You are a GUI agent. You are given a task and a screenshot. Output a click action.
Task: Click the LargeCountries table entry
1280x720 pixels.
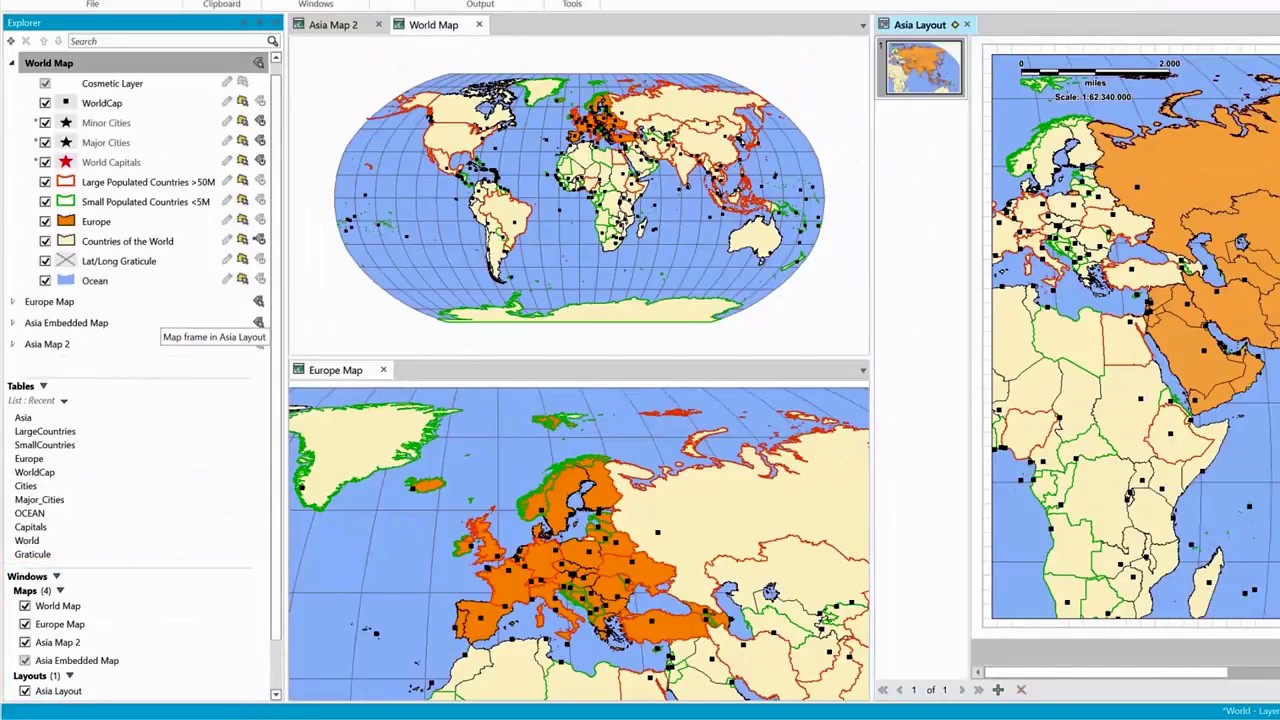(x=45, y=431)
